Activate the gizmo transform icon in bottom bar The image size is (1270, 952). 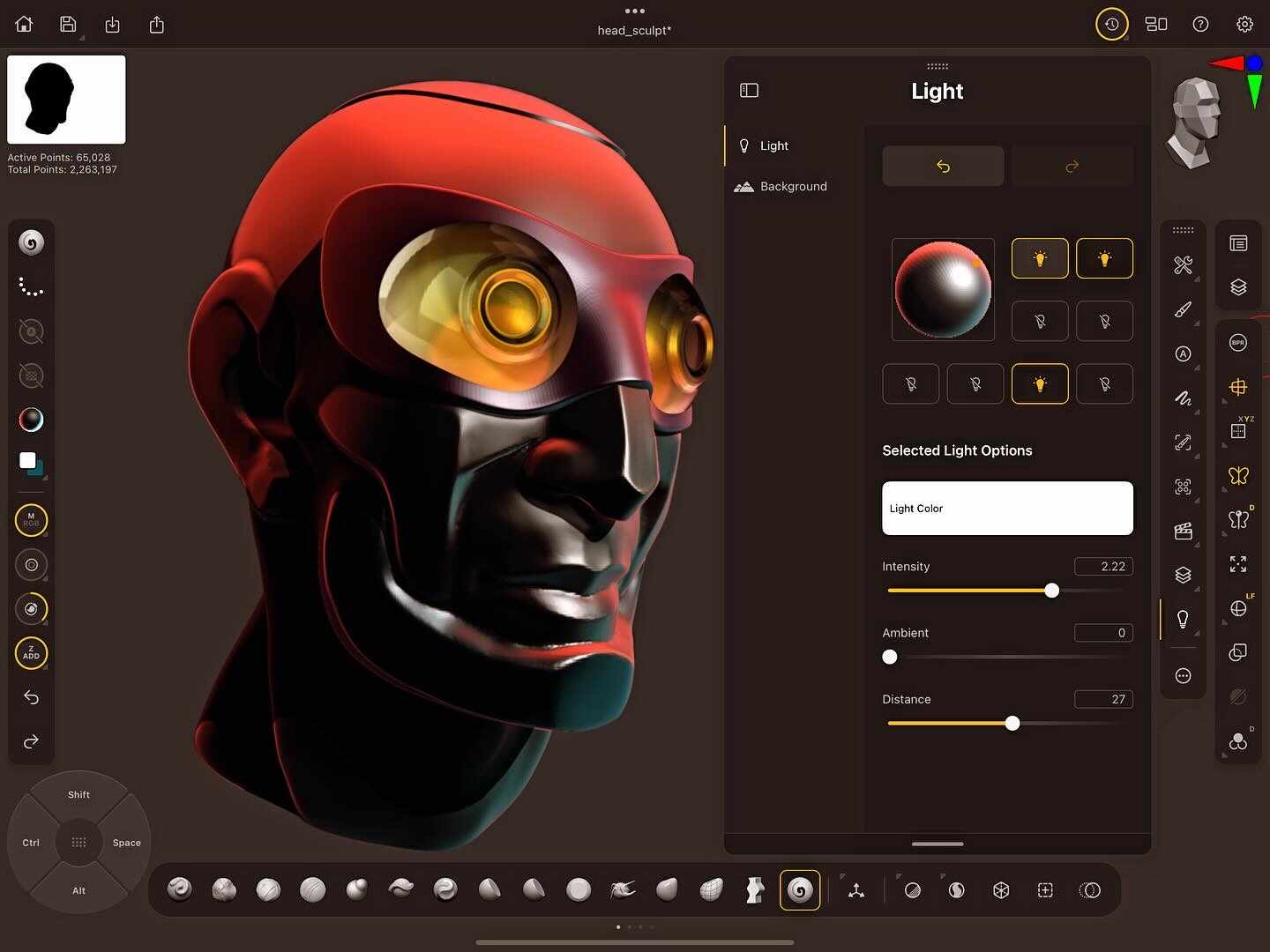tap(855, 890)
